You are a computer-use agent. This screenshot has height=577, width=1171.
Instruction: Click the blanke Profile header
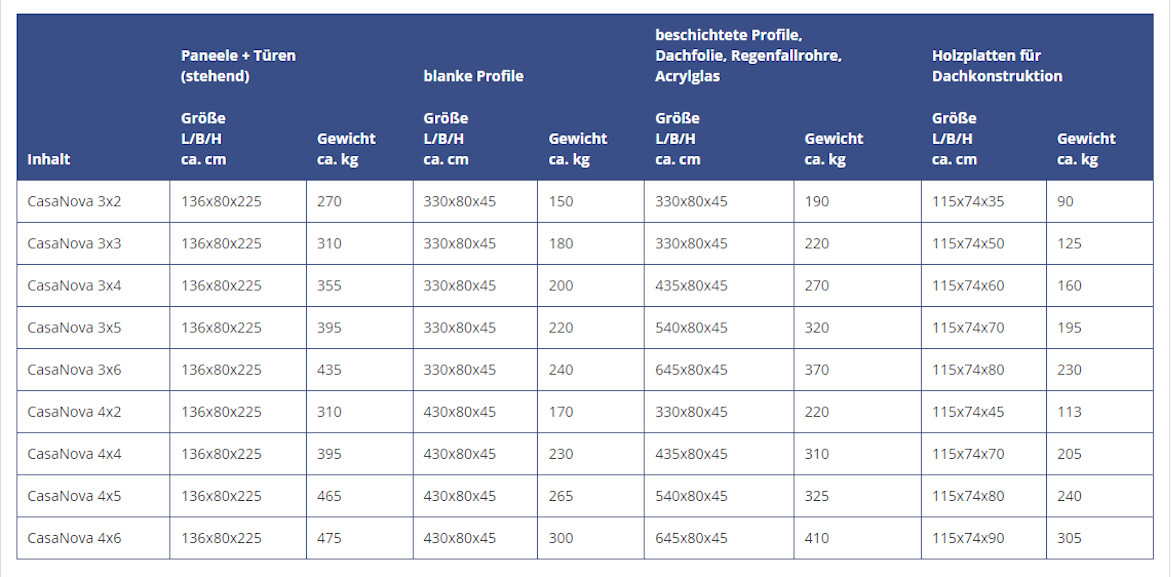(473, 76)
